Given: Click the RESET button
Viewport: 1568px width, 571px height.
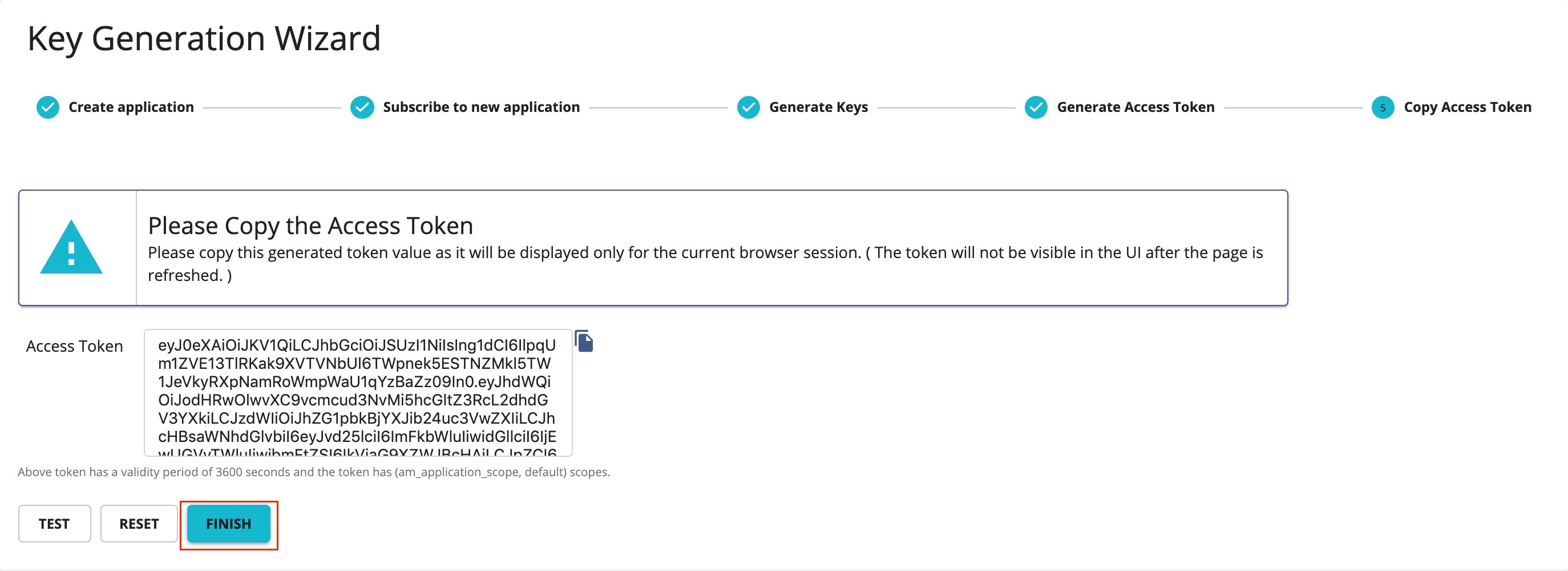Looking at the screenshot, I should 139,524.
